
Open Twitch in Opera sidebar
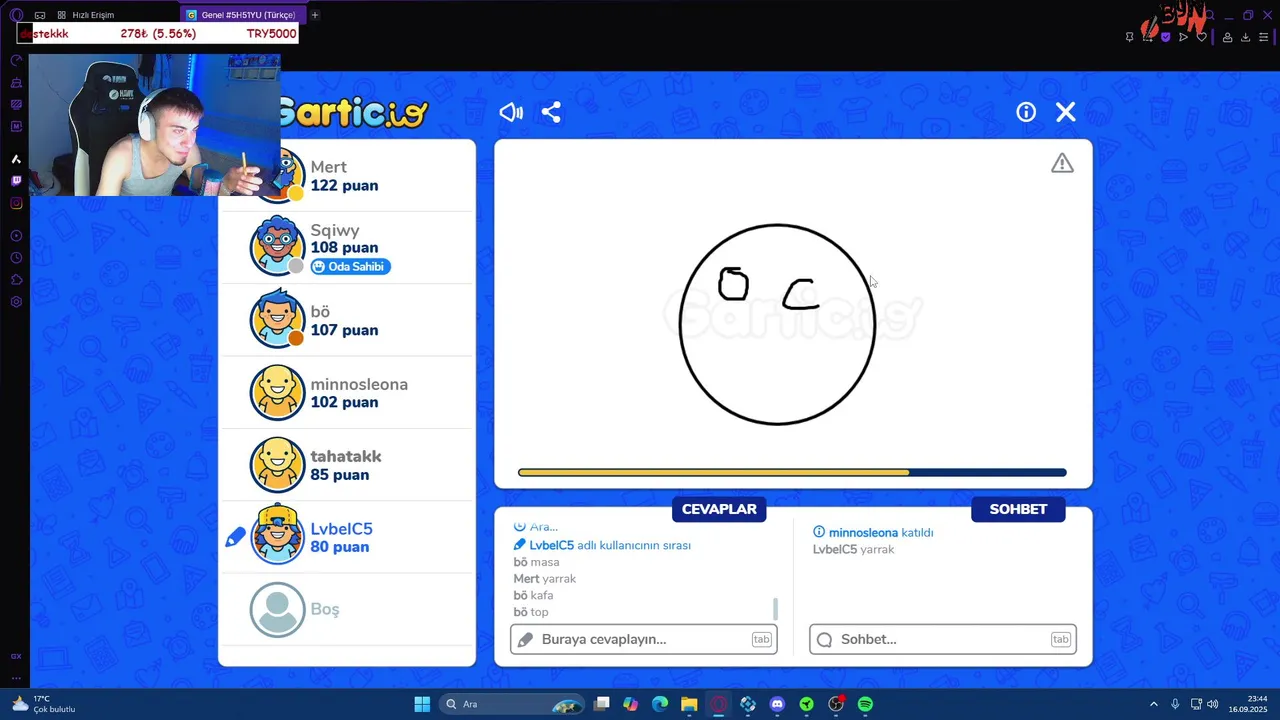(x=16, y=181)
